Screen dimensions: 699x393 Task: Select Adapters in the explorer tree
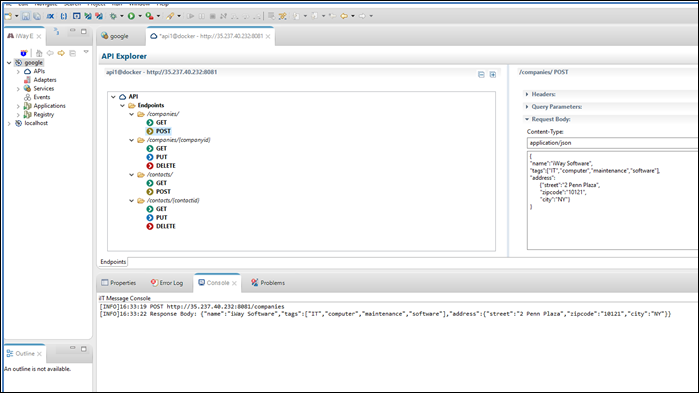[x=45, y=80]
